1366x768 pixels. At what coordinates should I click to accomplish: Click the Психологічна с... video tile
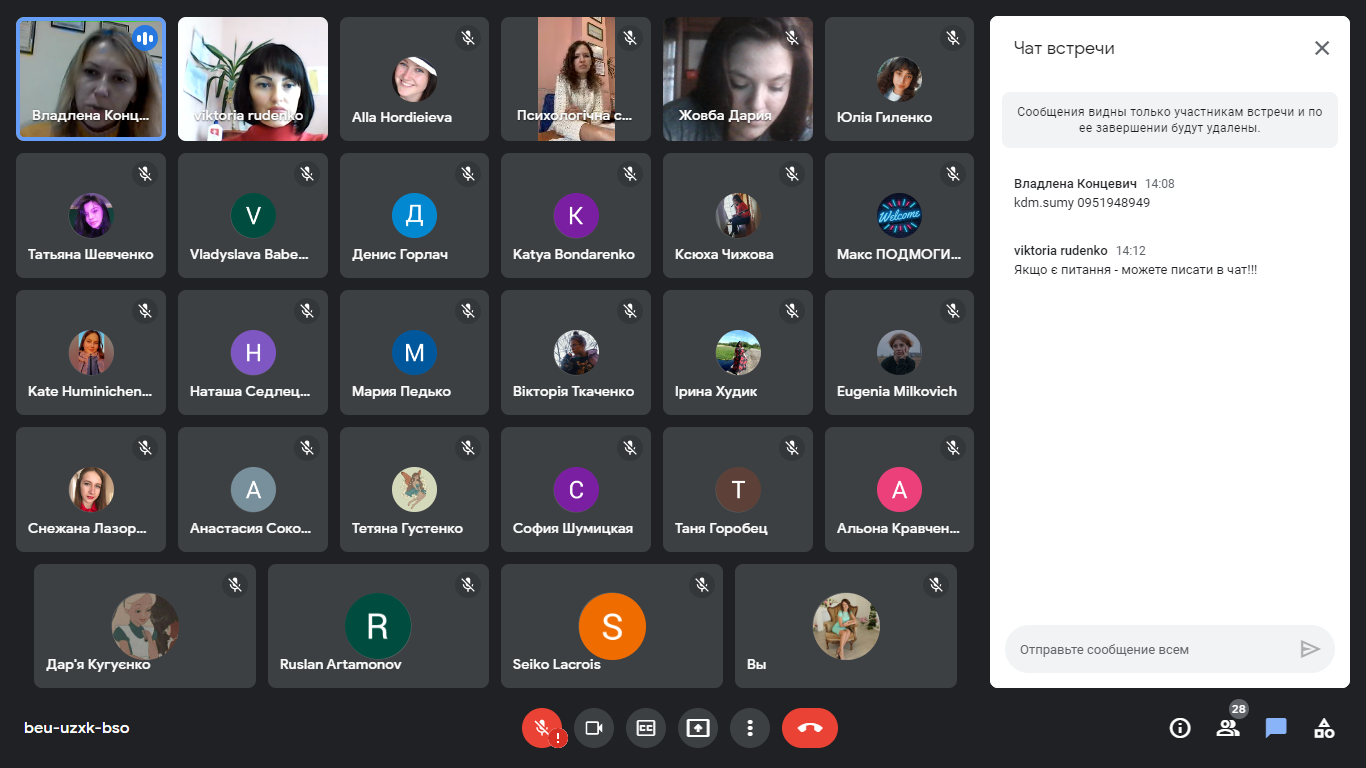(x=576, y=79)
